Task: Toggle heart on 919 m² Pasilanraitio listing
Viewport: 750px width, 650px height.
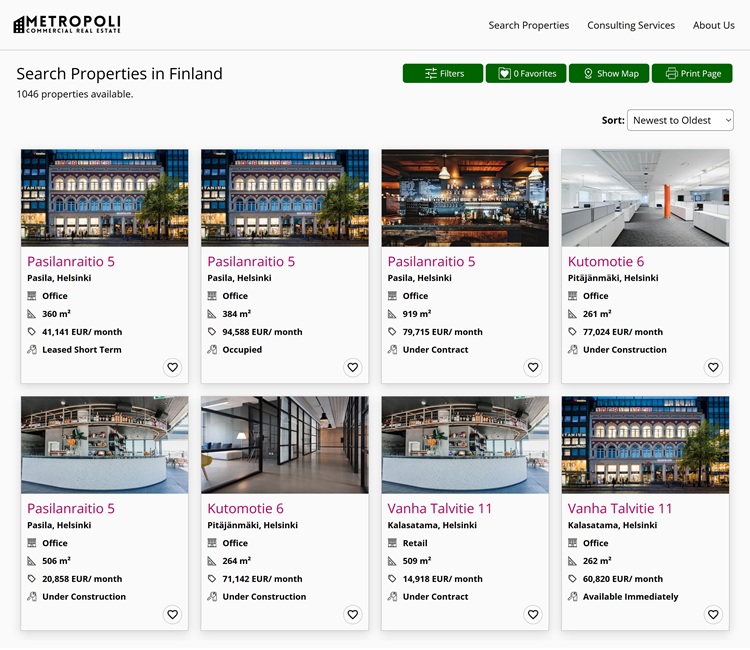Action: (532, 368)
